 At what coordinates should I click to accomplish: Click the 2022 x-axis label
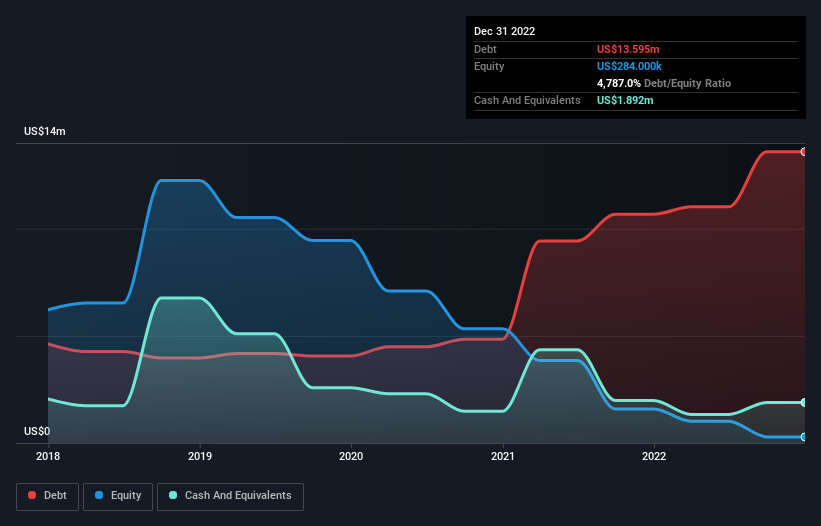654,456
